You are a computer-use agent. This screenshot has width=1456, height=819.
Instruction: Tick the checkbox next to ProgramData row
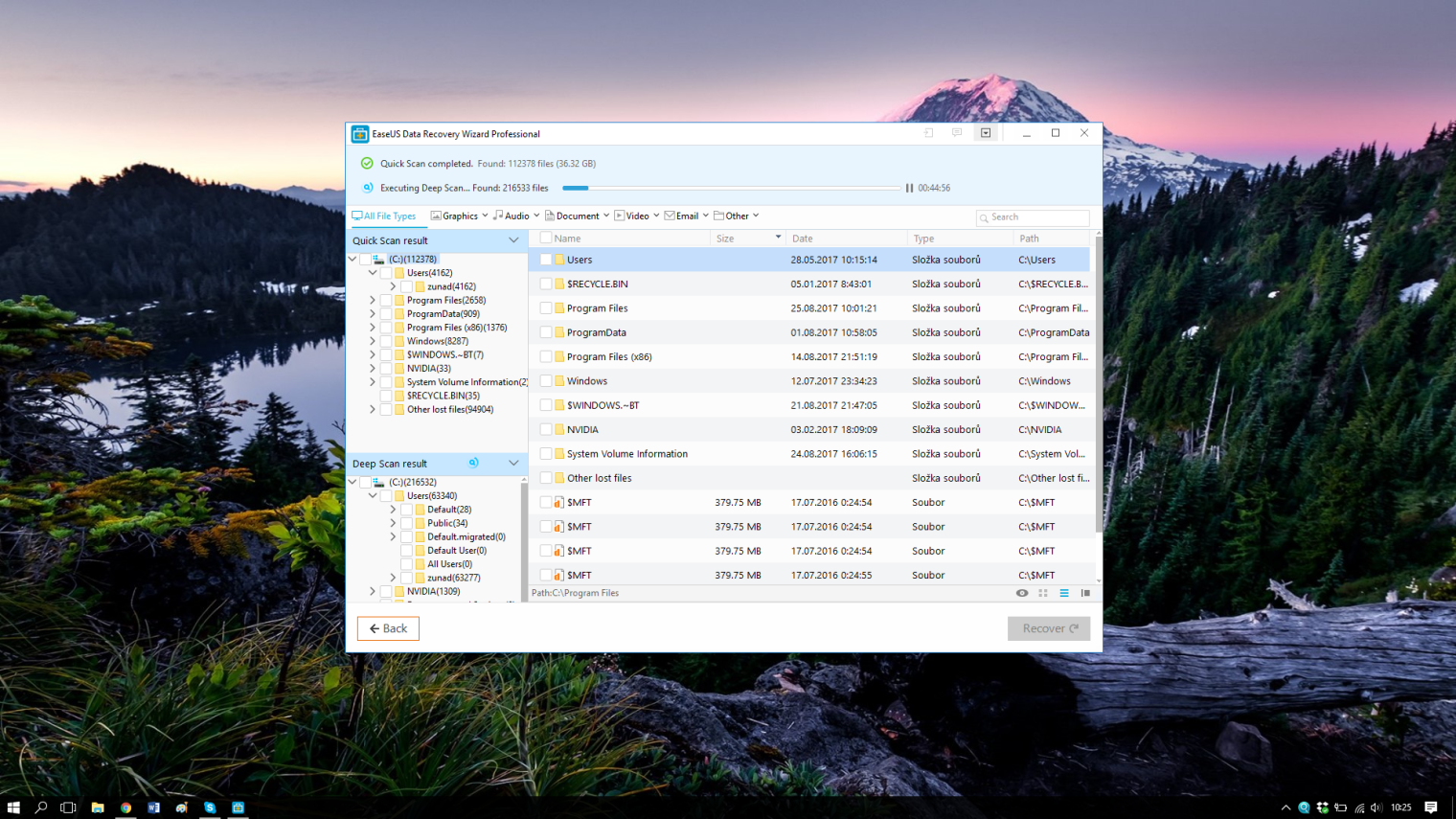[x=546, y=332]
